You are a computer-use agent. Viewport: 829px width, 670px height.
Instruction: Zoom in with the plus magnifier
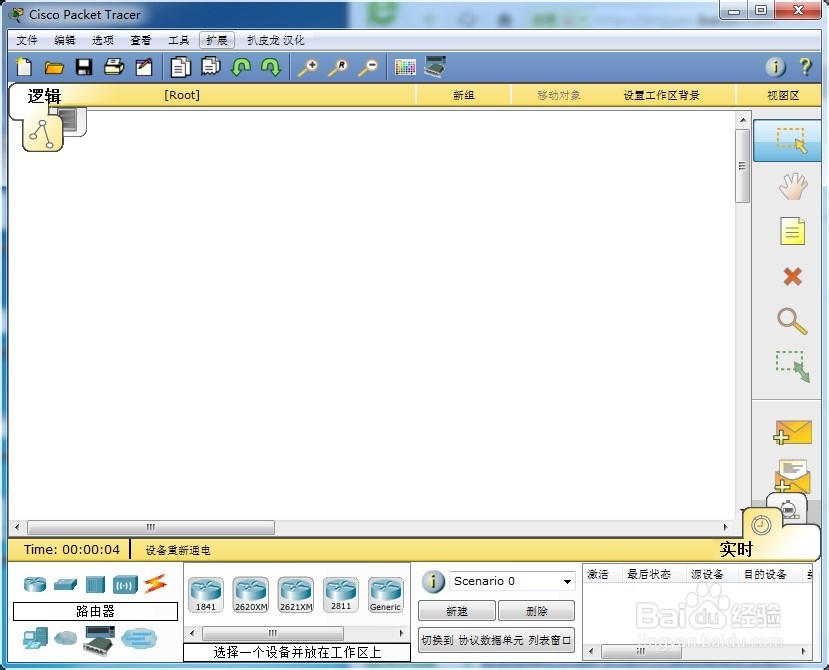[308, 67]
